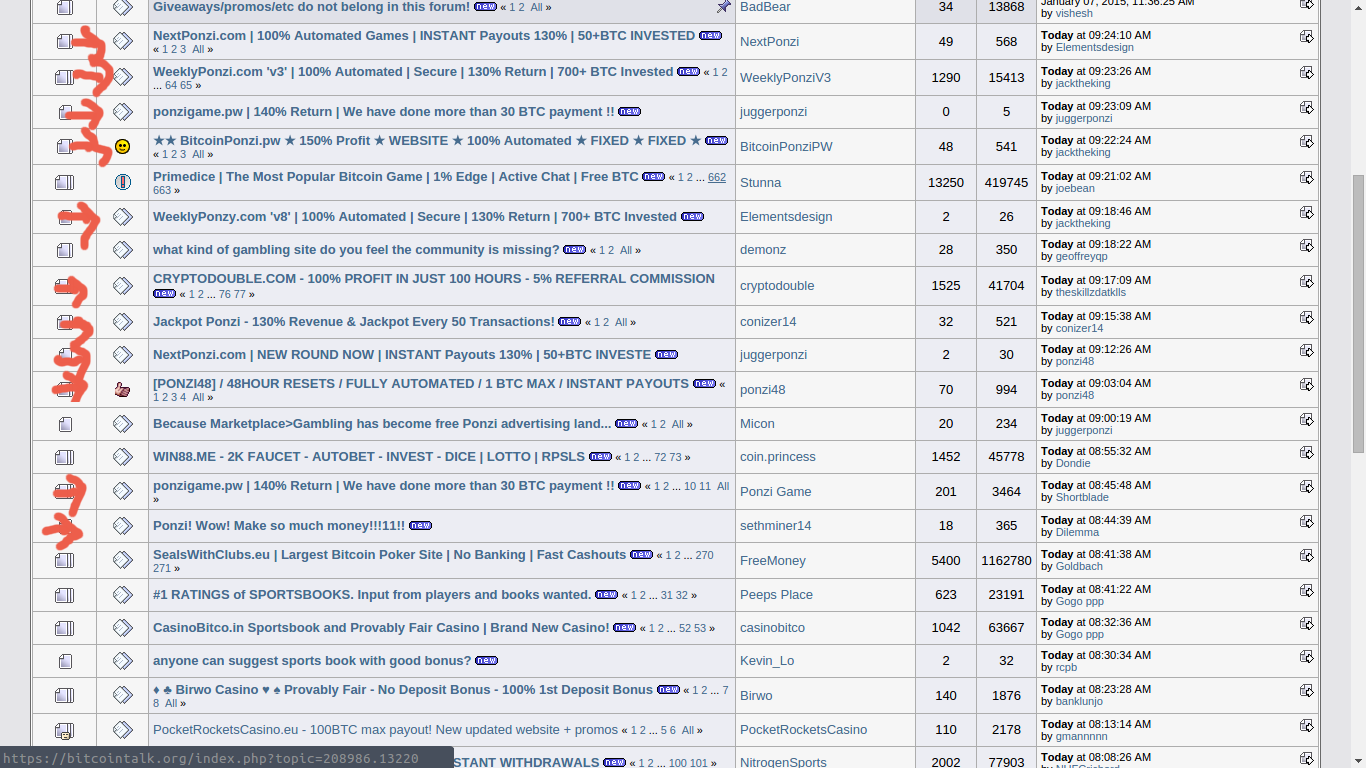
Task: Click the thumbs-up icon in PONZI48 row
Action: 122,390
